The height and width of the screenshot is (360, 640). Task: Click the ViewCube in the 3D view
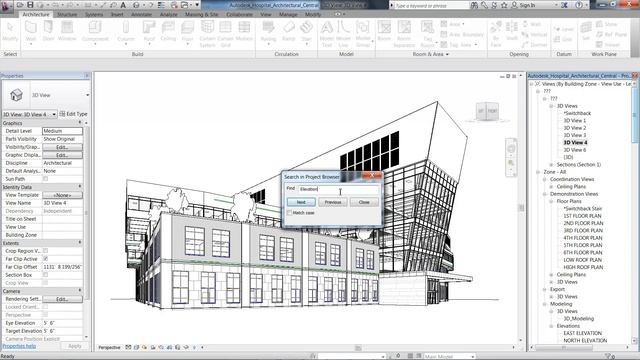coord(487,111)
